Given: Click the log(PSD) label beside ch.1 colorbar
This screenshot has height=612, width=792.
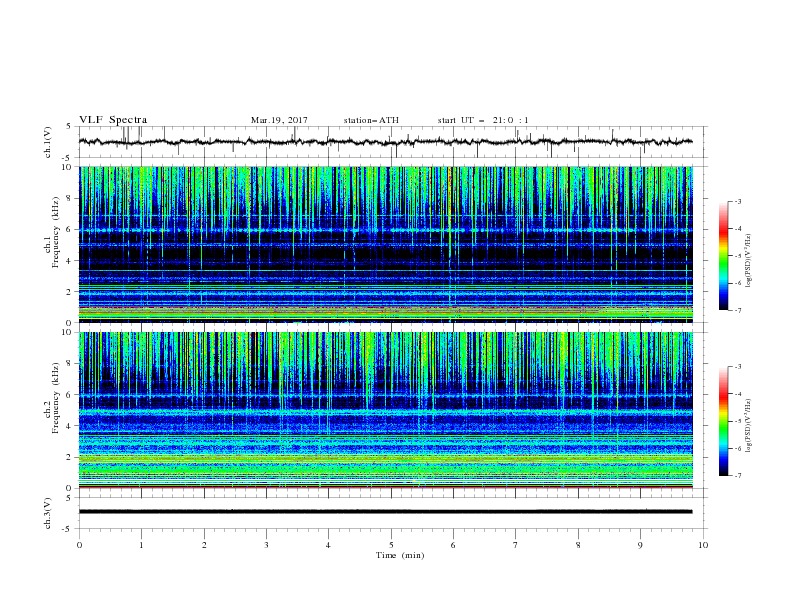Looking at the screenshot, I should coord(748,261).
